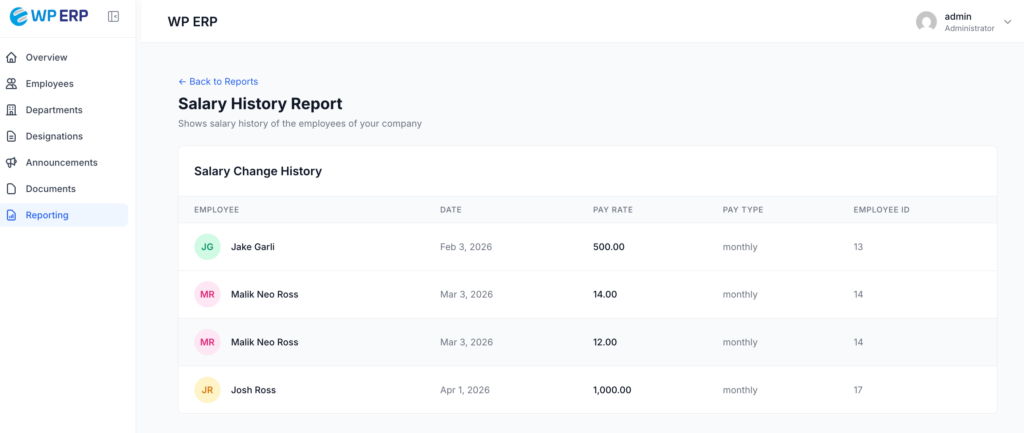Click the Overview home icon
The width and height of the screenshot is (1024, 433).
coord(11,58)
